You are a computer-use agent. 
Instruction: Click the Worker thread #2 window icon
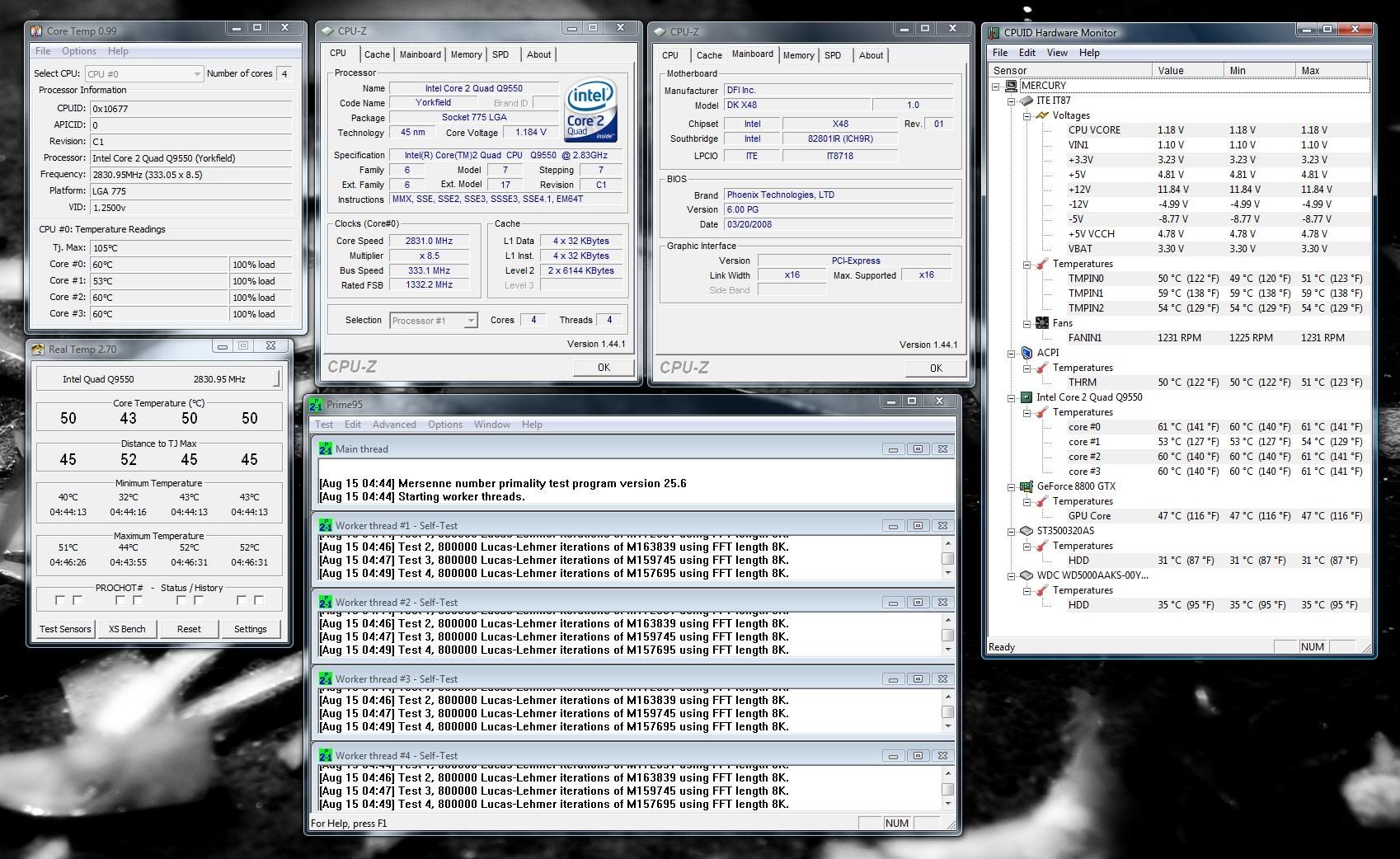[326, 603]
